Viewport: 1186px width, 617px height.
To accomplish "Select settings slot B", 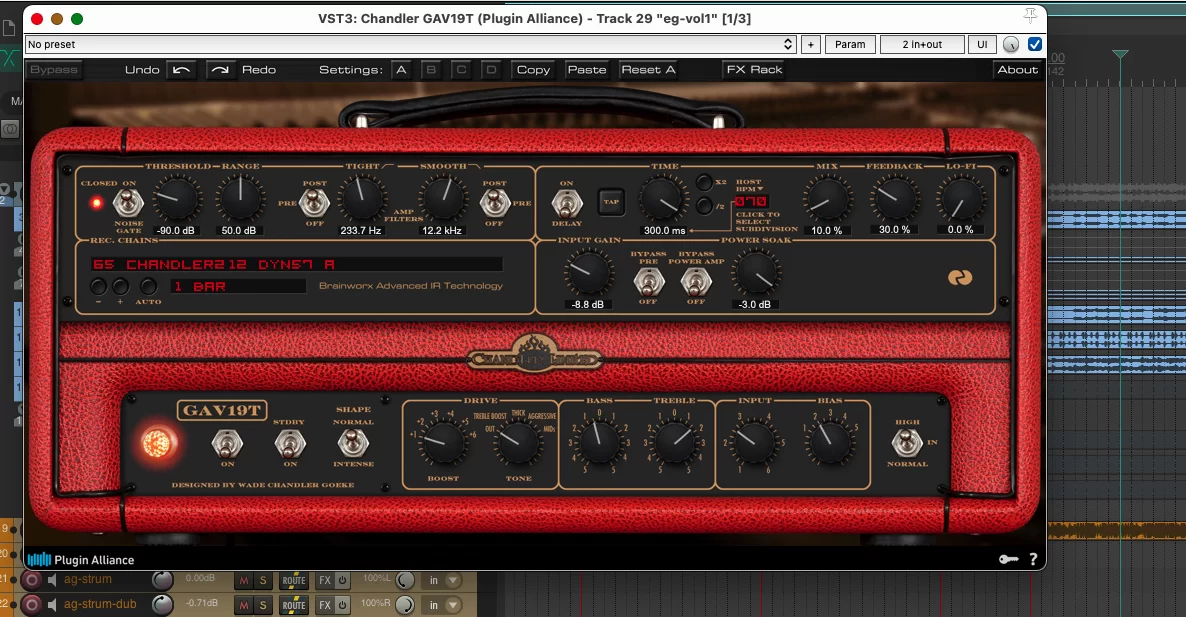I will coord(431,70).
